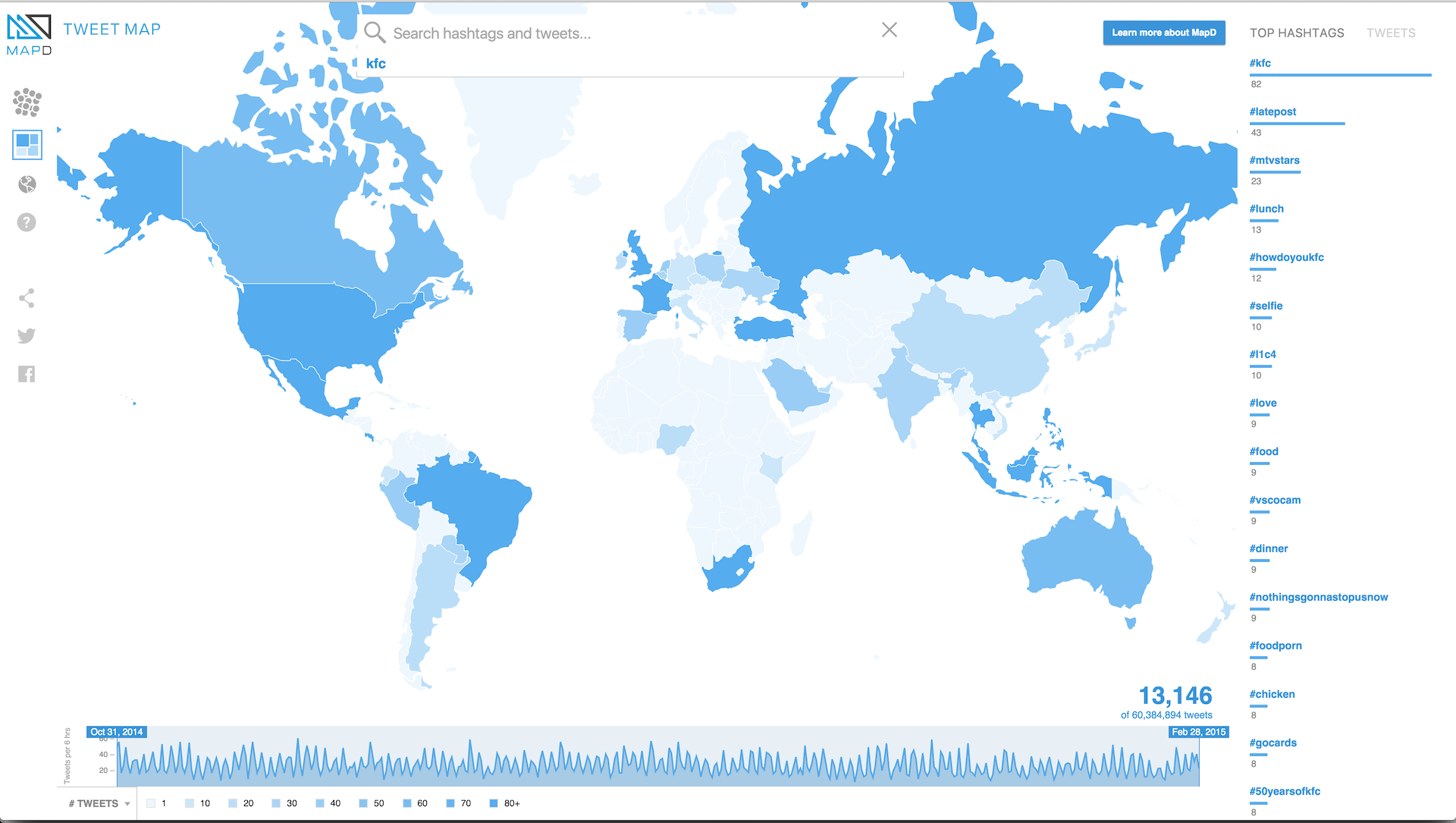Screen dimensions: 1456x823
Task: Clear the search with X icon
Action: coord(890,30)
